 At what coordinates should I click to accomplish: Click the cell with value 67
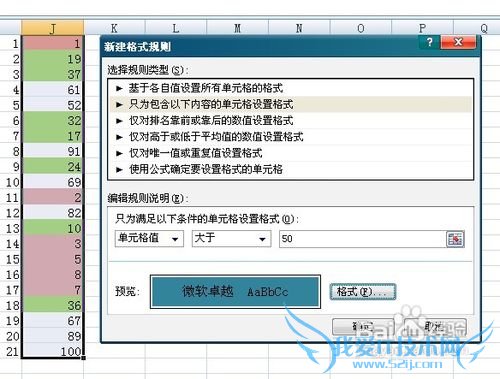point(53,321)
